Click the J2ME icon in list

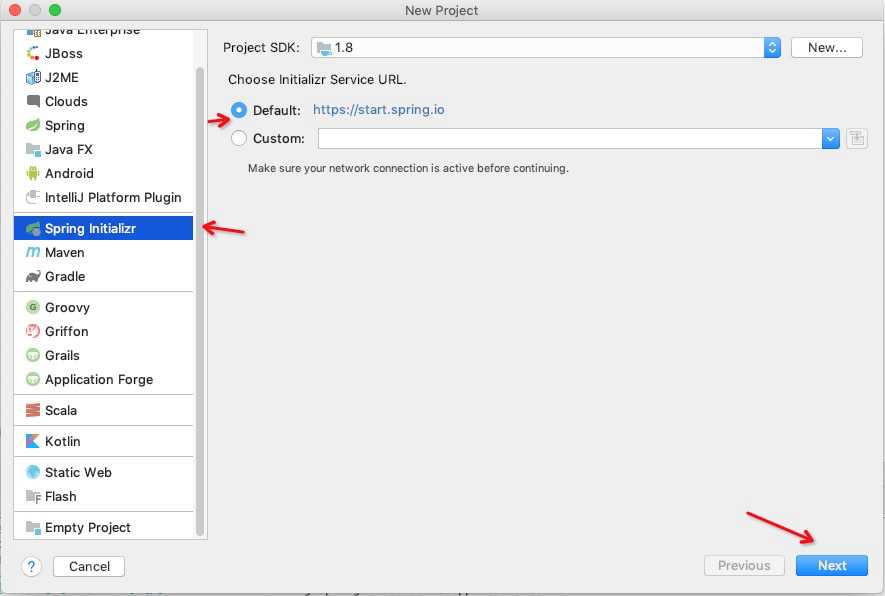tap(33, 77)
